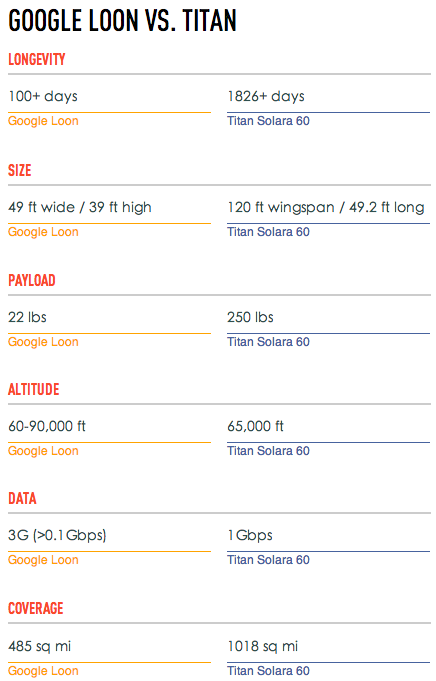Select the 250 lbs payload value
This screenshot has height=681, width=436.
(x=251, y=317)
